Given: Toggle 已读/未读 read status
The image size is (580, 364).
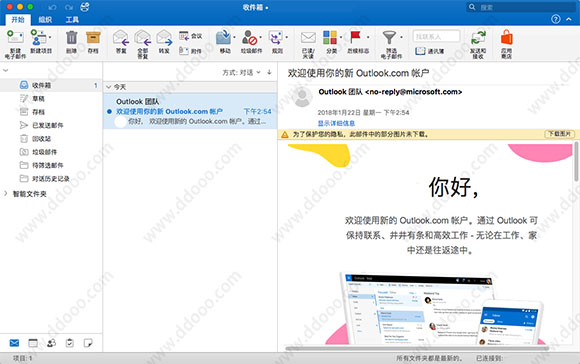Looking at the screenshot, I should 308,44.
